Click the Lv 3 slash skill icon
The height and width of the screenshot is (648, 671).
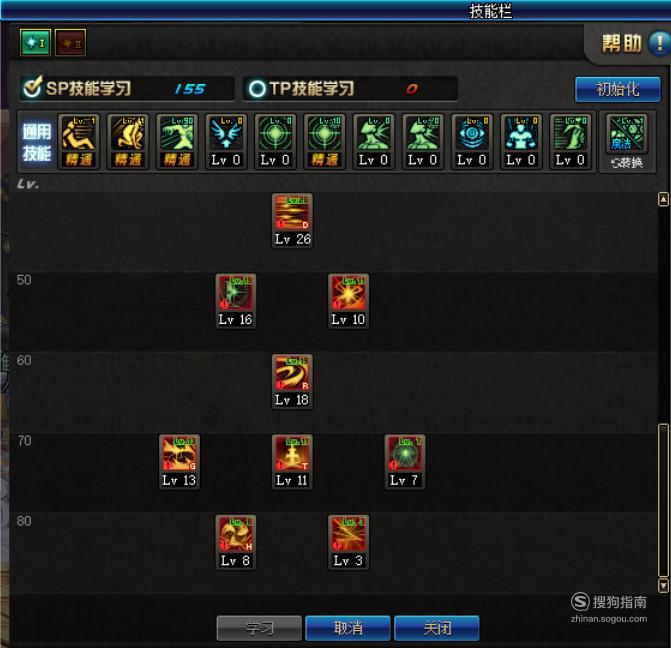tap(348, 535)
